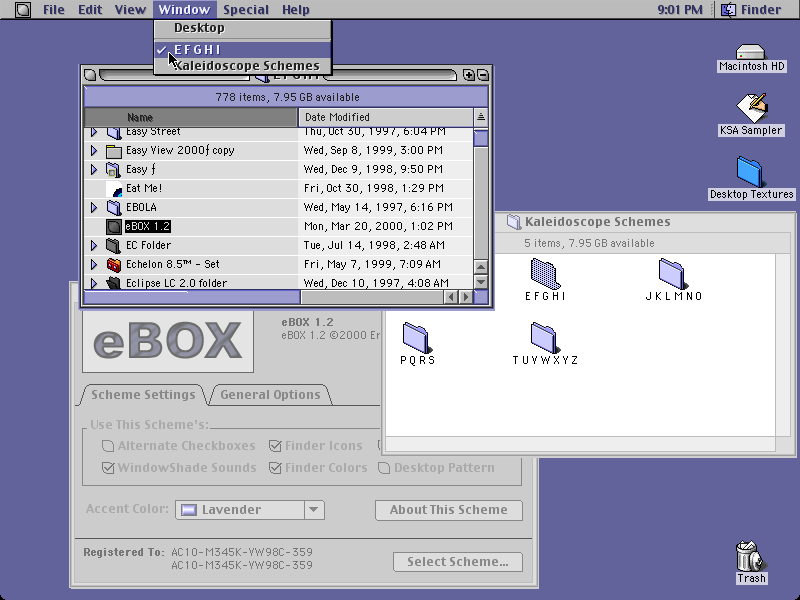Click the Eat Me! file icon
The image size is (800, 600).
click(114, 188)
